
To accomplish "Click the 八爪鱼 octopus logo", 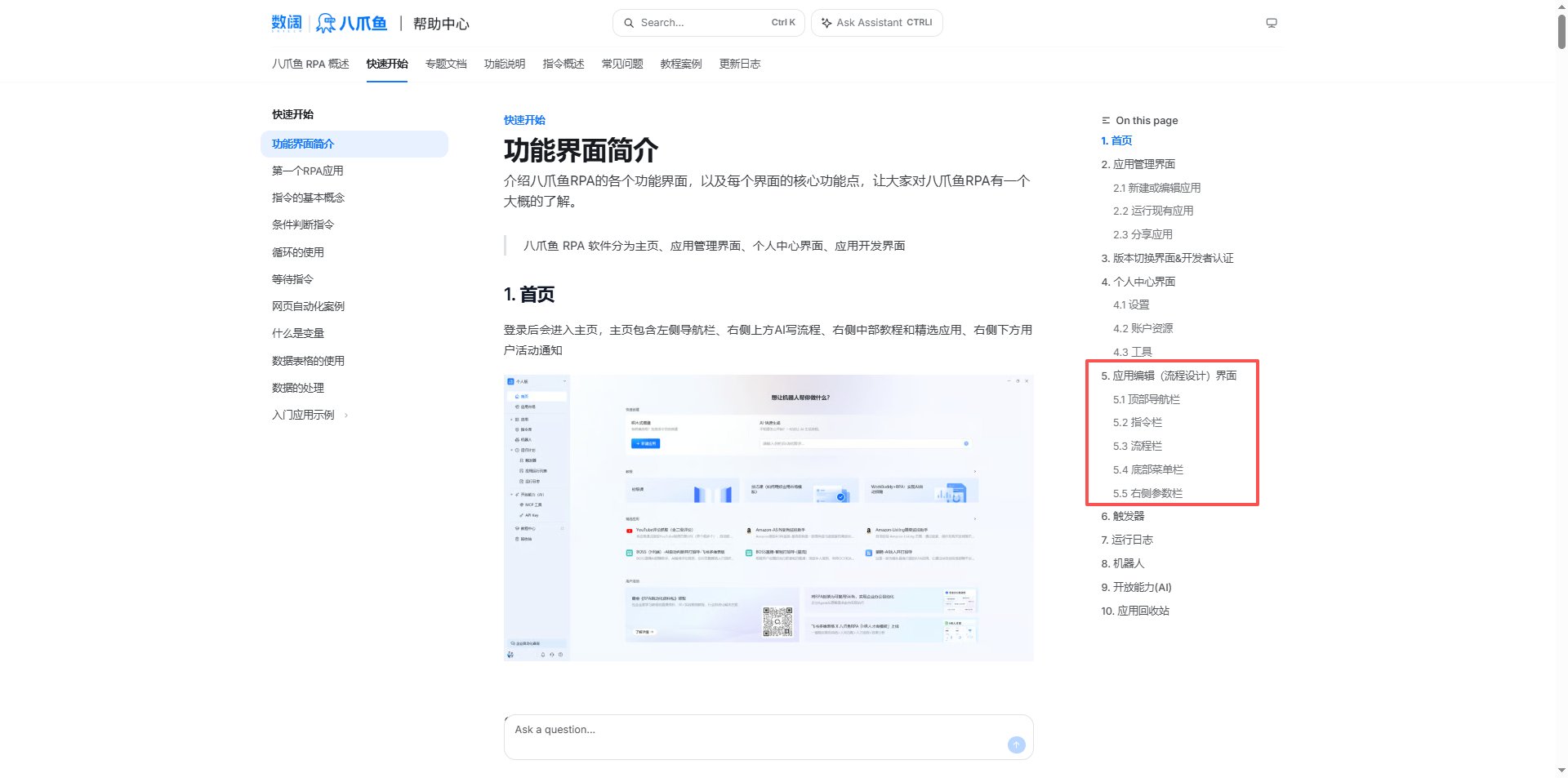I will [x=351, y=23].
